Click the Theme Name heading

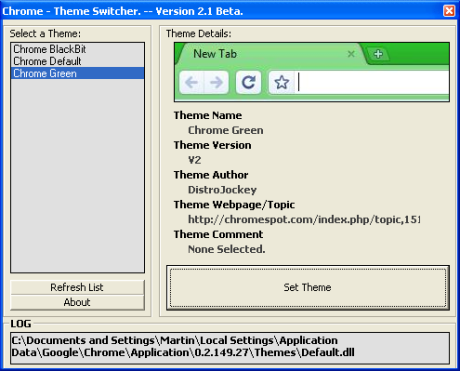tap(208, 115)
